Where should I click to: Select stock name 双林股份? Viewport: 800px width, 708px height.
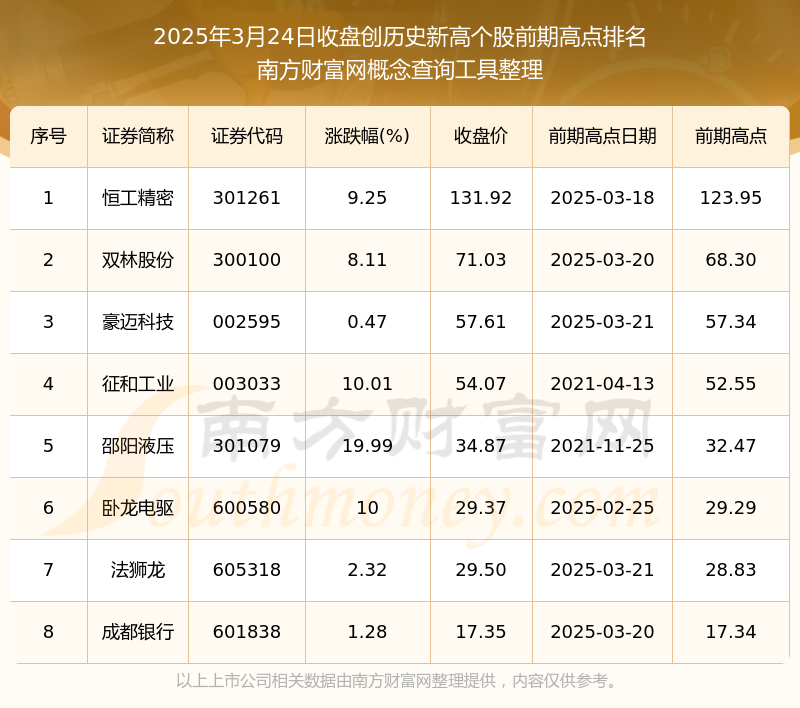tap(138, 260)
